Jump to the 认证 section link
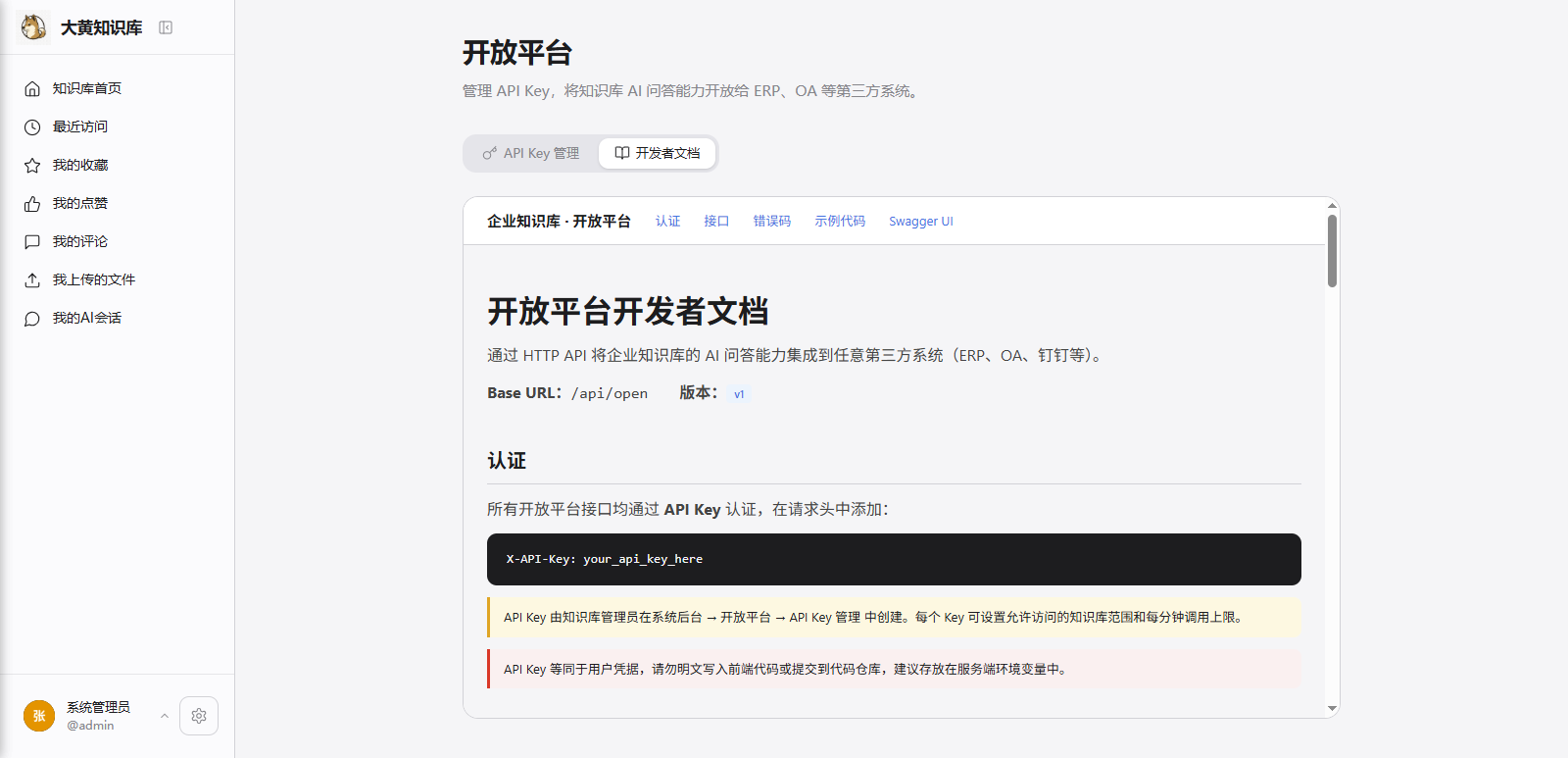This screenshot has width=1568, height=758. point(667,222)
